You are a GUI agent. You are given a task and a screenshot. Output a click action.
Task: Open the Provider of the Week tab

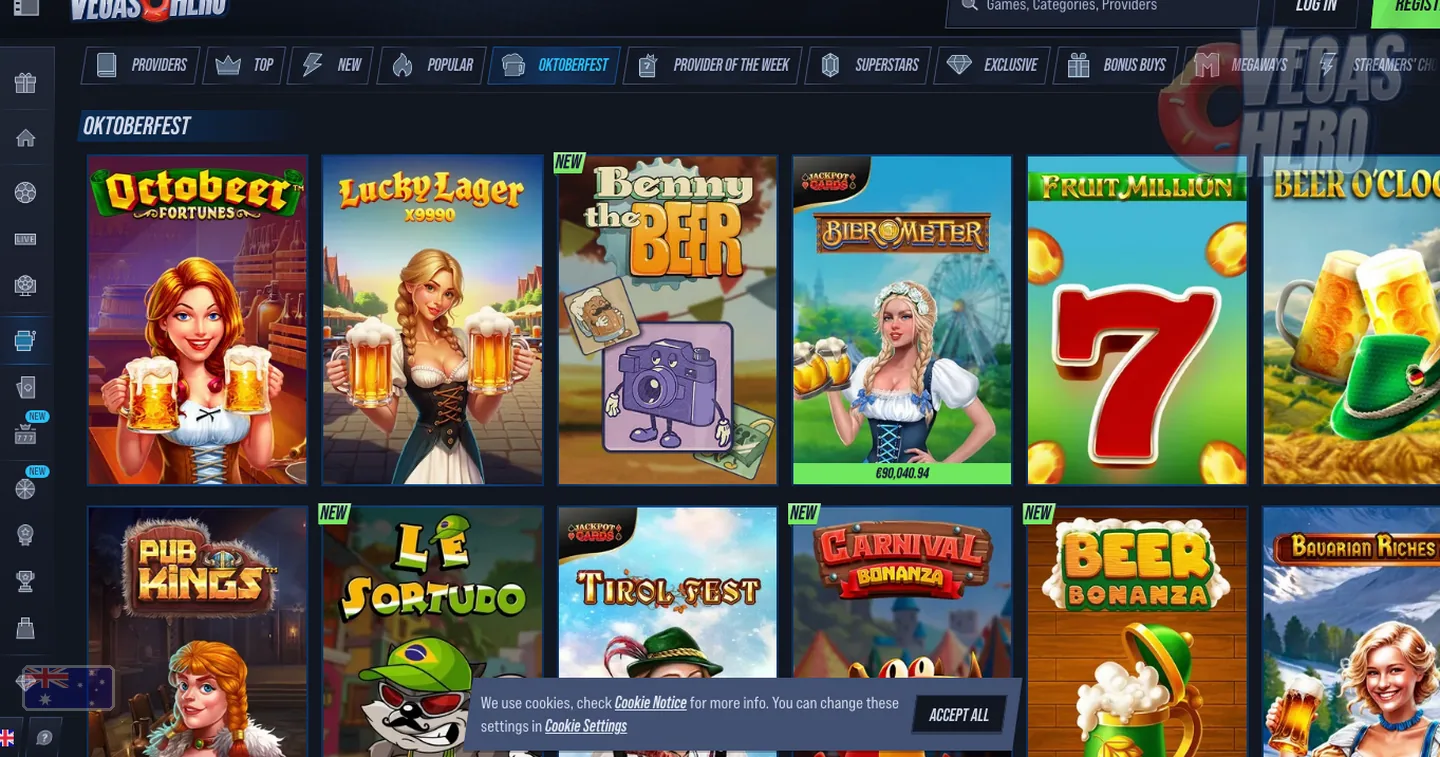[713, 65]
